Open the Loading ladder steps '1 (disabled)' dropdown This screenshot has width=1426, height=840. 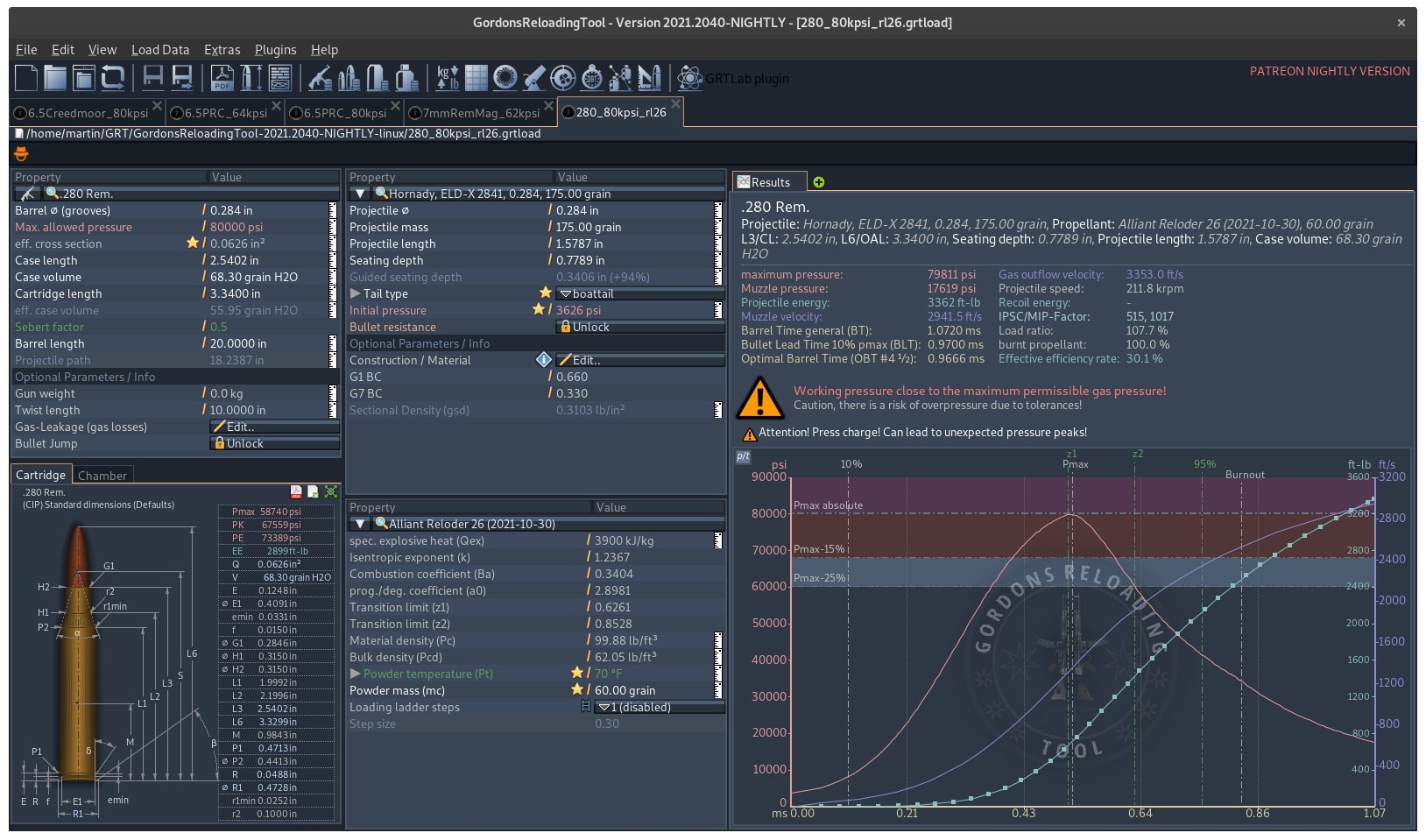pos(660,707)
